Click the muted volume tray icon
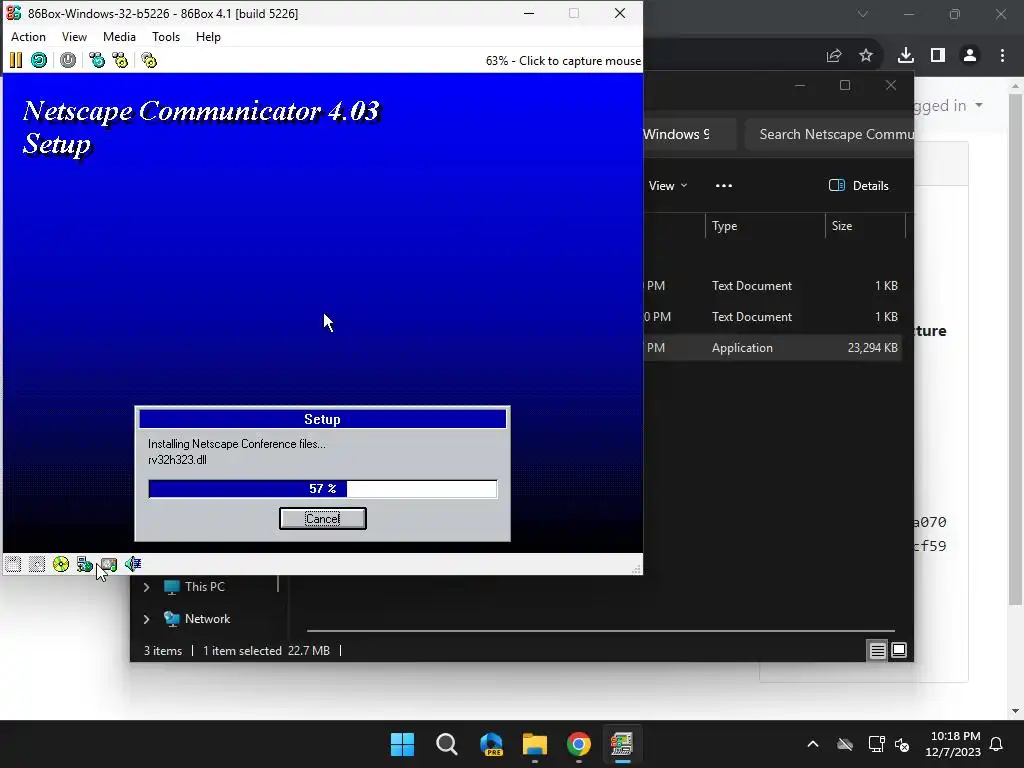This screenshot has height=768, width=1024. (902, 744)
